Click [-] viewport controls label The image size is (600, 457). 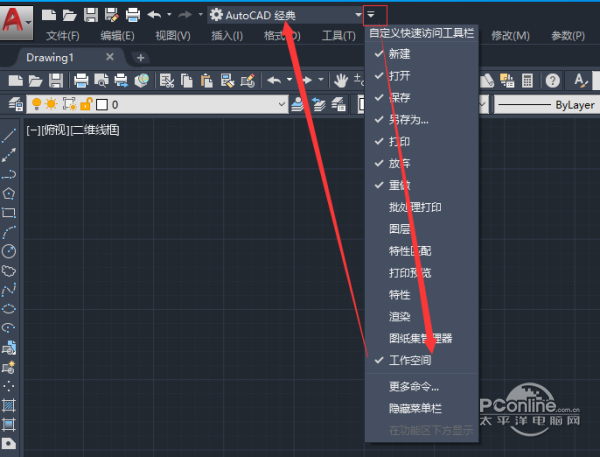coord(33,131)
